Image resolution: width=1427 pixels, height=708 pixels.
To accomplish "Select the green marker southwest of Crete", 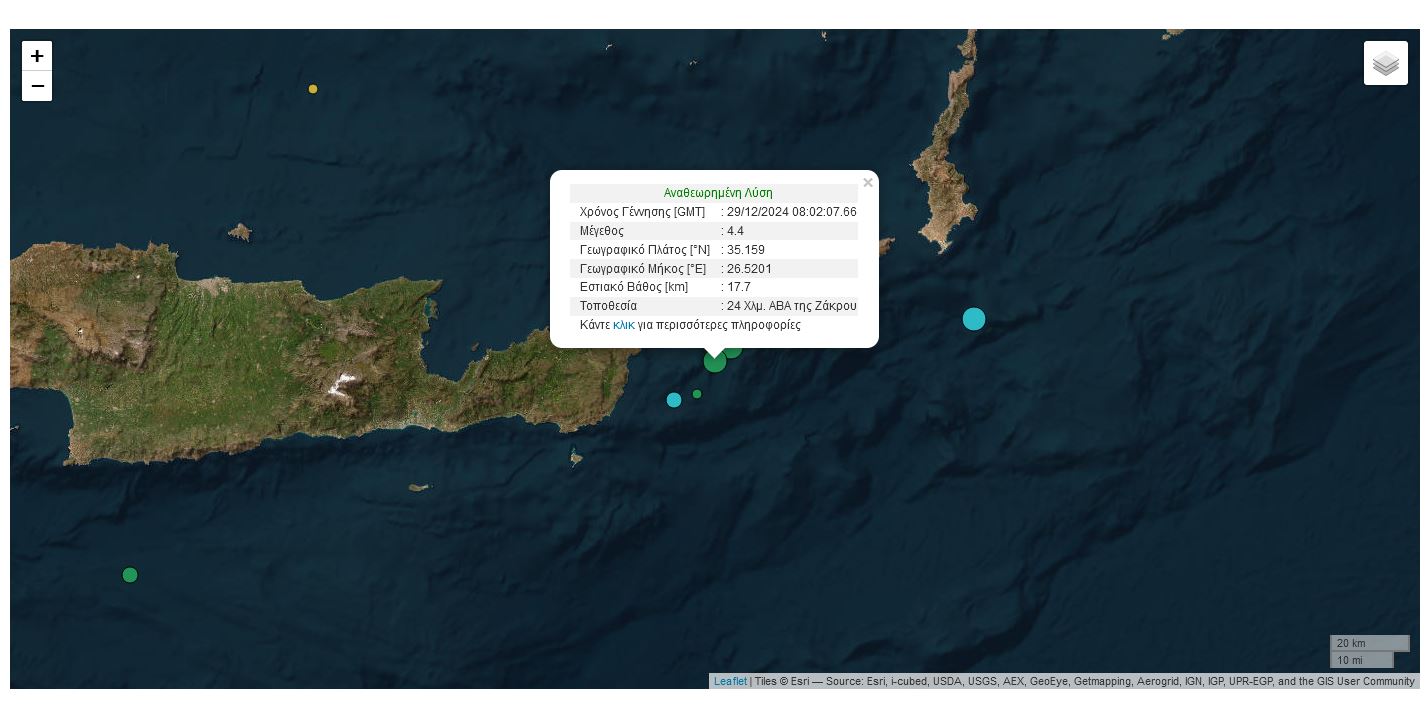I will 130,575.
